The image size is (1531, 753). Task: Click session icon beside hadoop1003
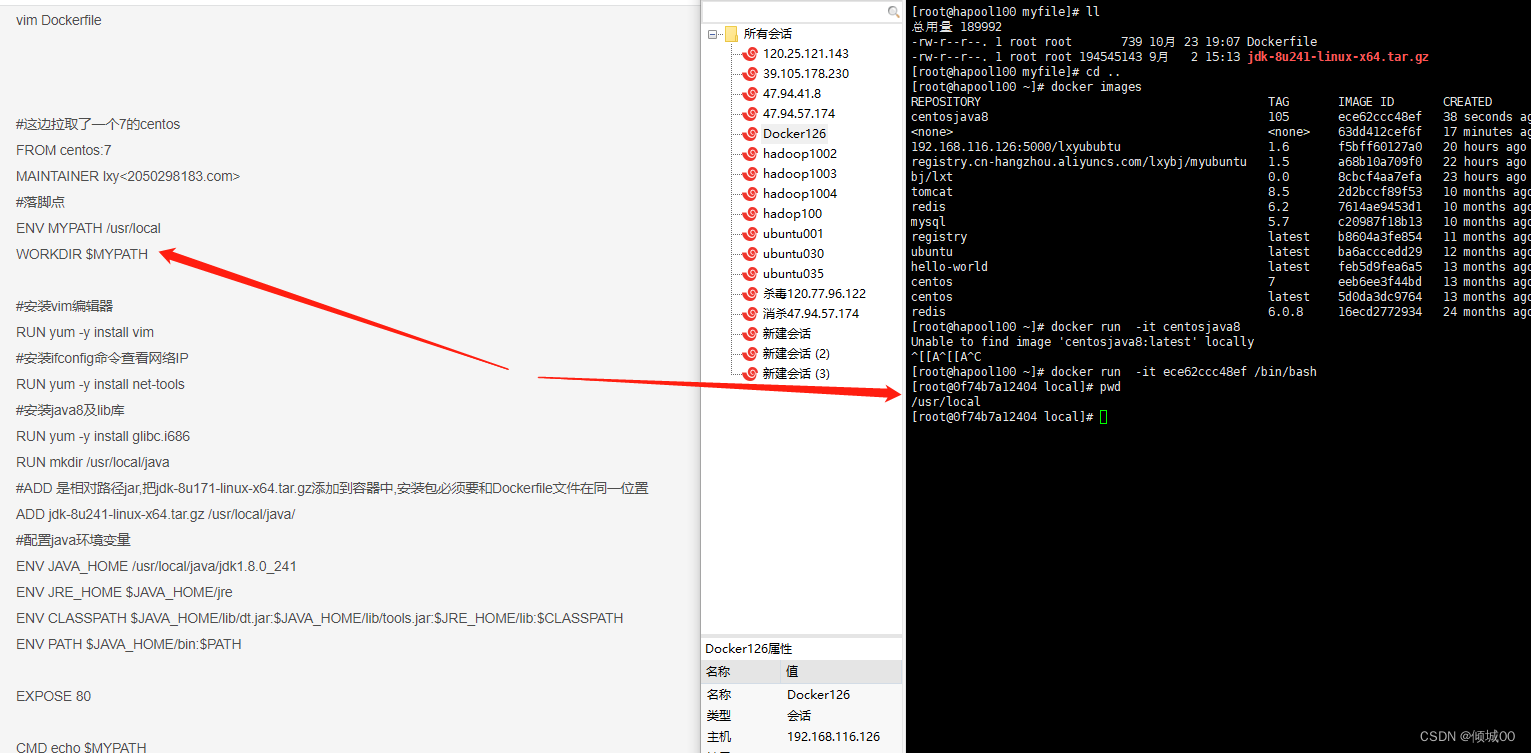pyautogui.click(x=750, y=174)
